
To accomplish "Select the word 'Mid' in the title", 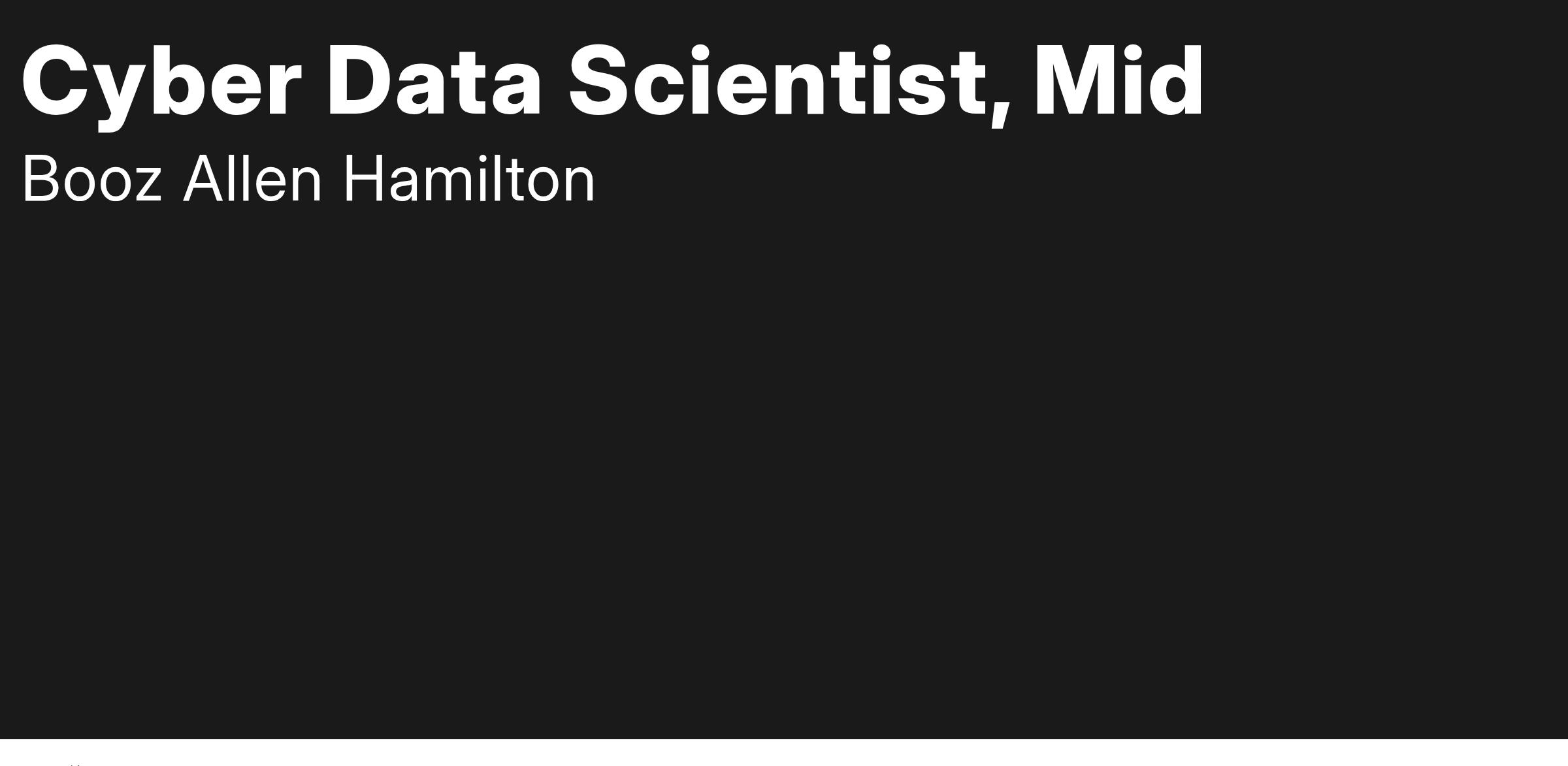I will (1119, 81).
